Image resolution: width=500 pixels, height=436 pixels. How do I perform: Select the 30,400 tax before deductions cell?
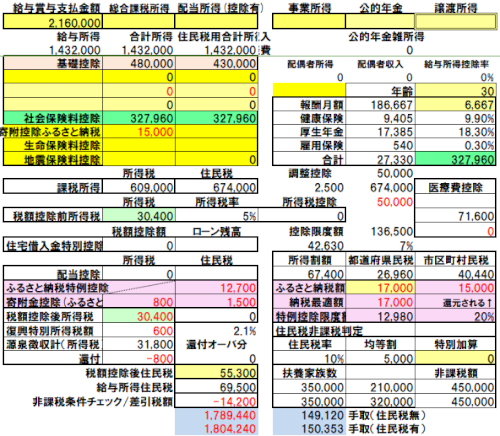(139, 216)
